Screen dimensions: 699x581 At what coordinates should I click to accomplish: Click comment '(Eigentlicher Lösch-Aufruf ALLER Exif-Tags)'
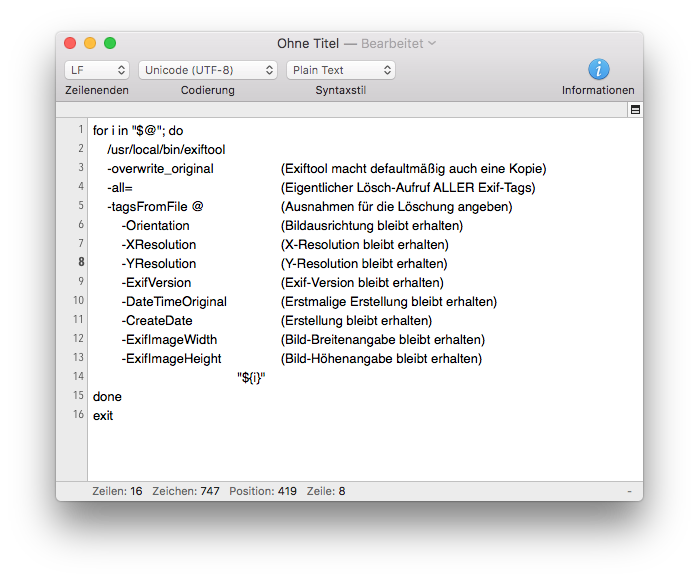[x=408, y=188]
